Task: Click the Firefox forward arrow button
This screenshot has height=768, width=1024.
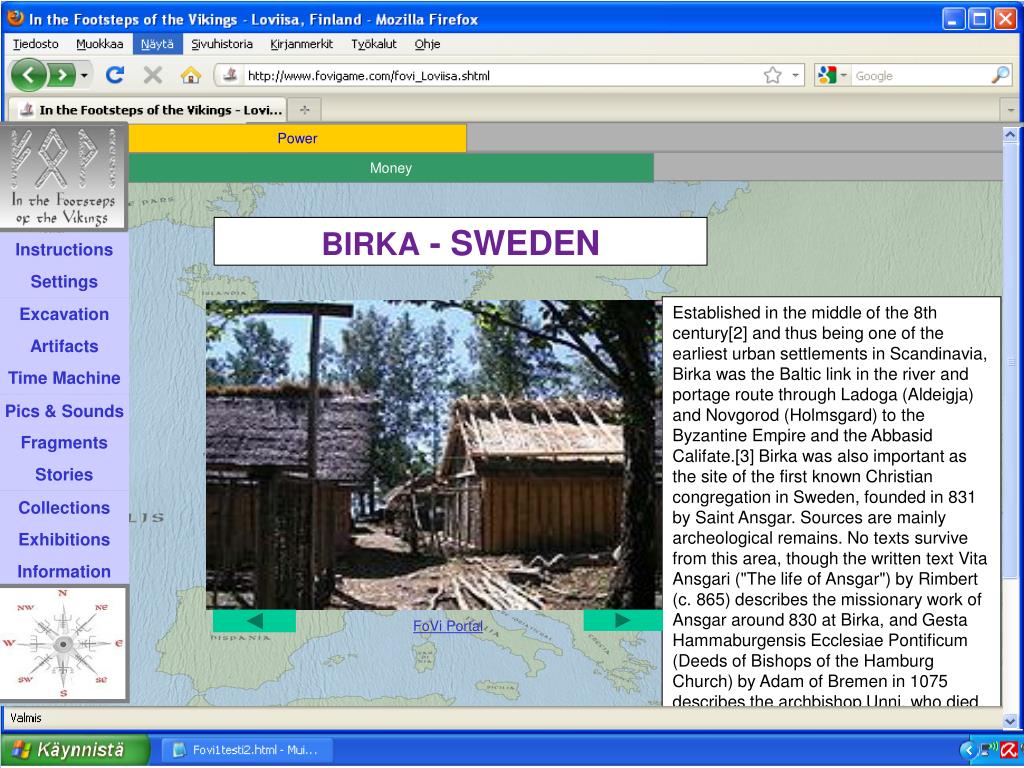Action: (x=61, y=75)
